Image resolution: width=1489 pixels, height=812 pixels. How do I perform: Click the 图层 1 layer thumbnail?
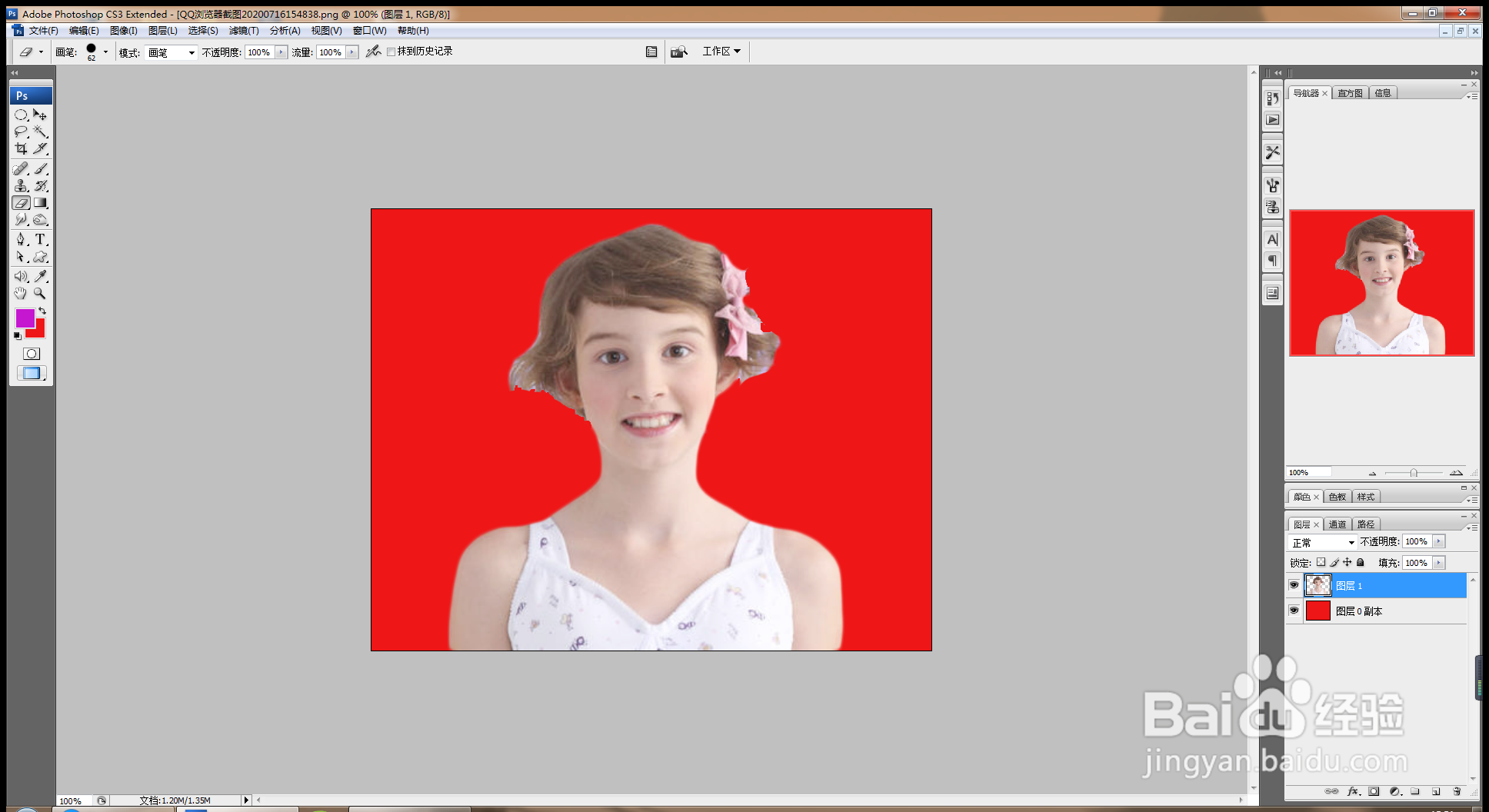[1317, 586]
